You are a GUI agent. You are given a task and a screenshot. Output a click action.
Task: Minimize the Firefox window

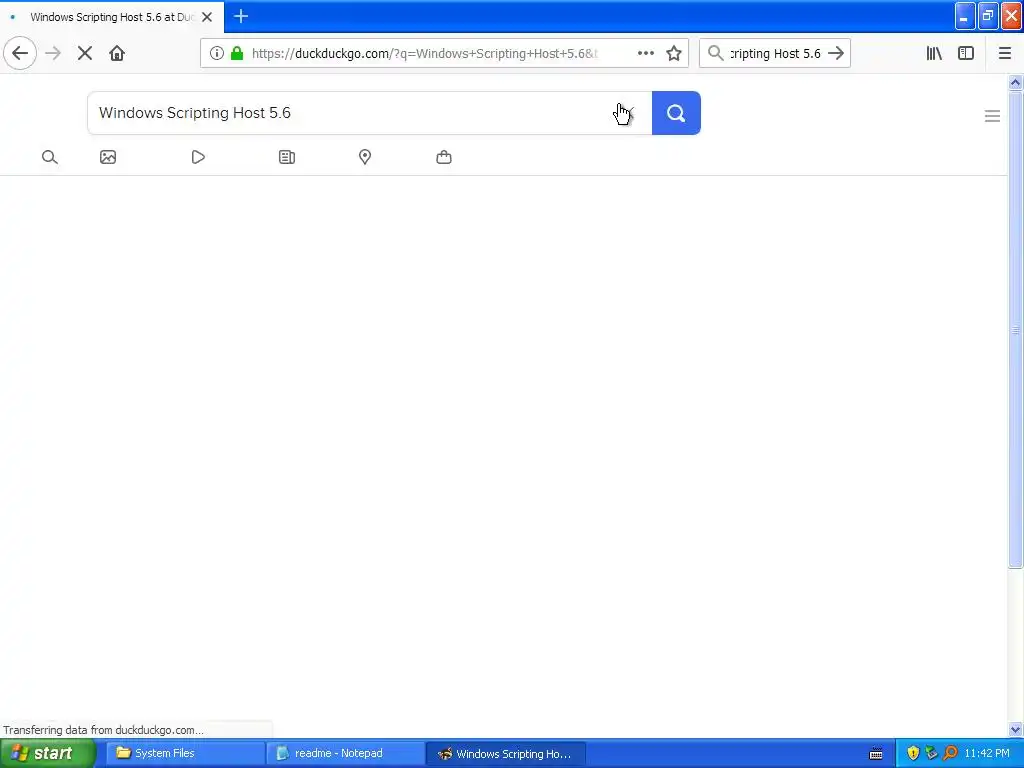[965, 16]
